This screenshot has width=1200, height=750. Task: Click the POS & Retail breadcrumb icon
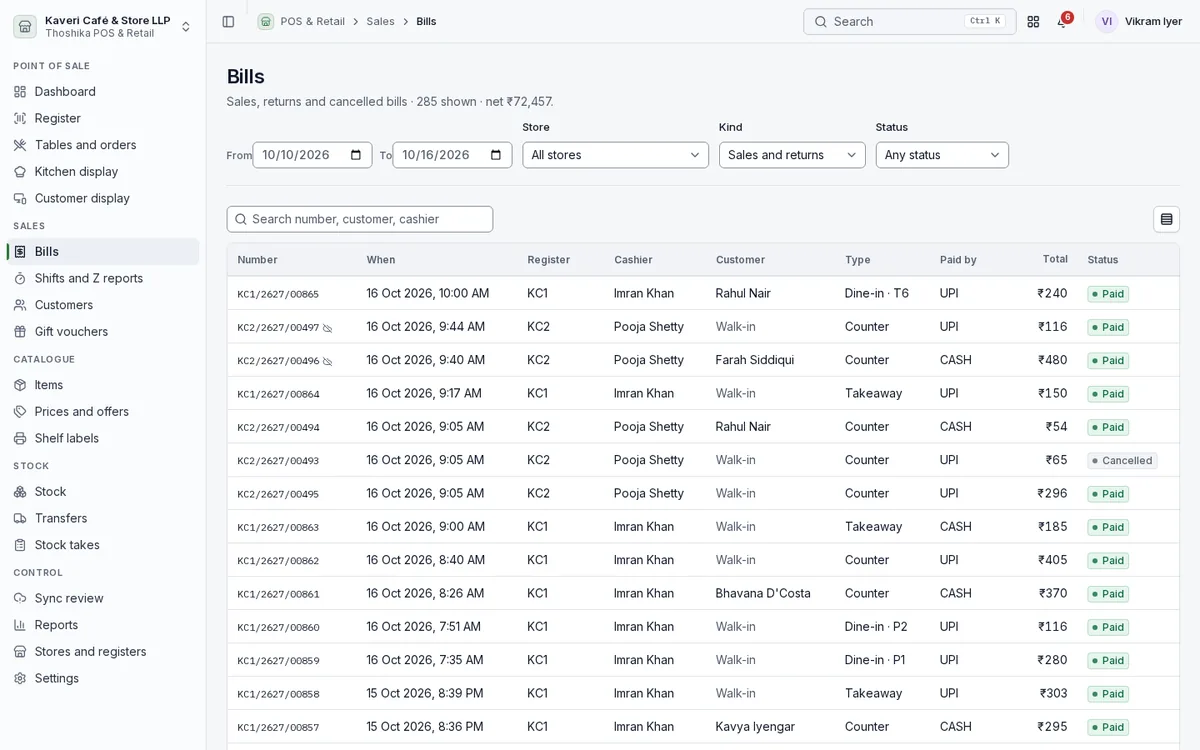click(265, 21)
